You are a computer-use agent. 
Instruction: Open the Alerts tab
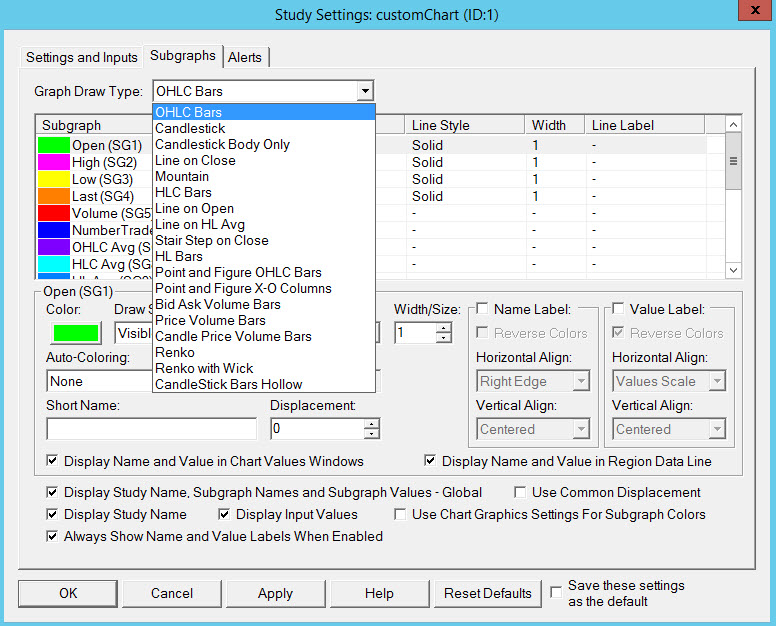pyautogui.click(x=245, y=57)
